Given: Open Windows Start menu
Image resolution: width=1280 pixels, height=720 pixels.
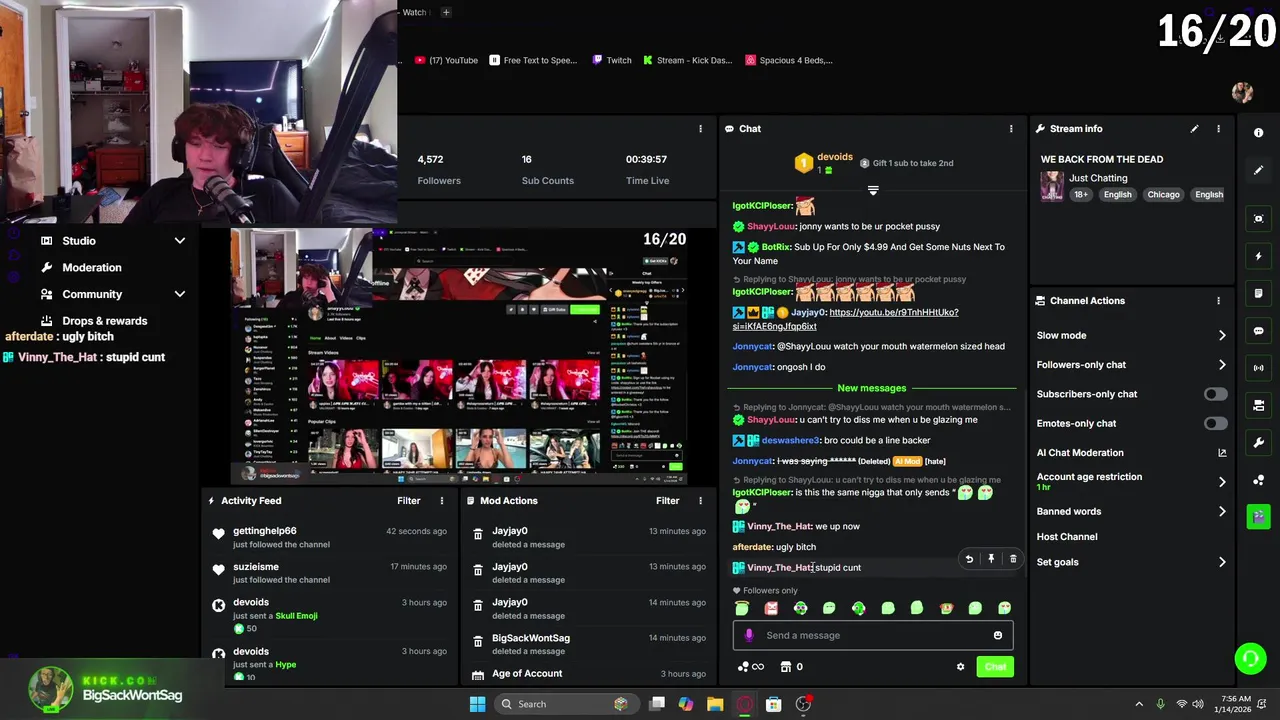Looking at the screenshot, I should pos(477,704).
